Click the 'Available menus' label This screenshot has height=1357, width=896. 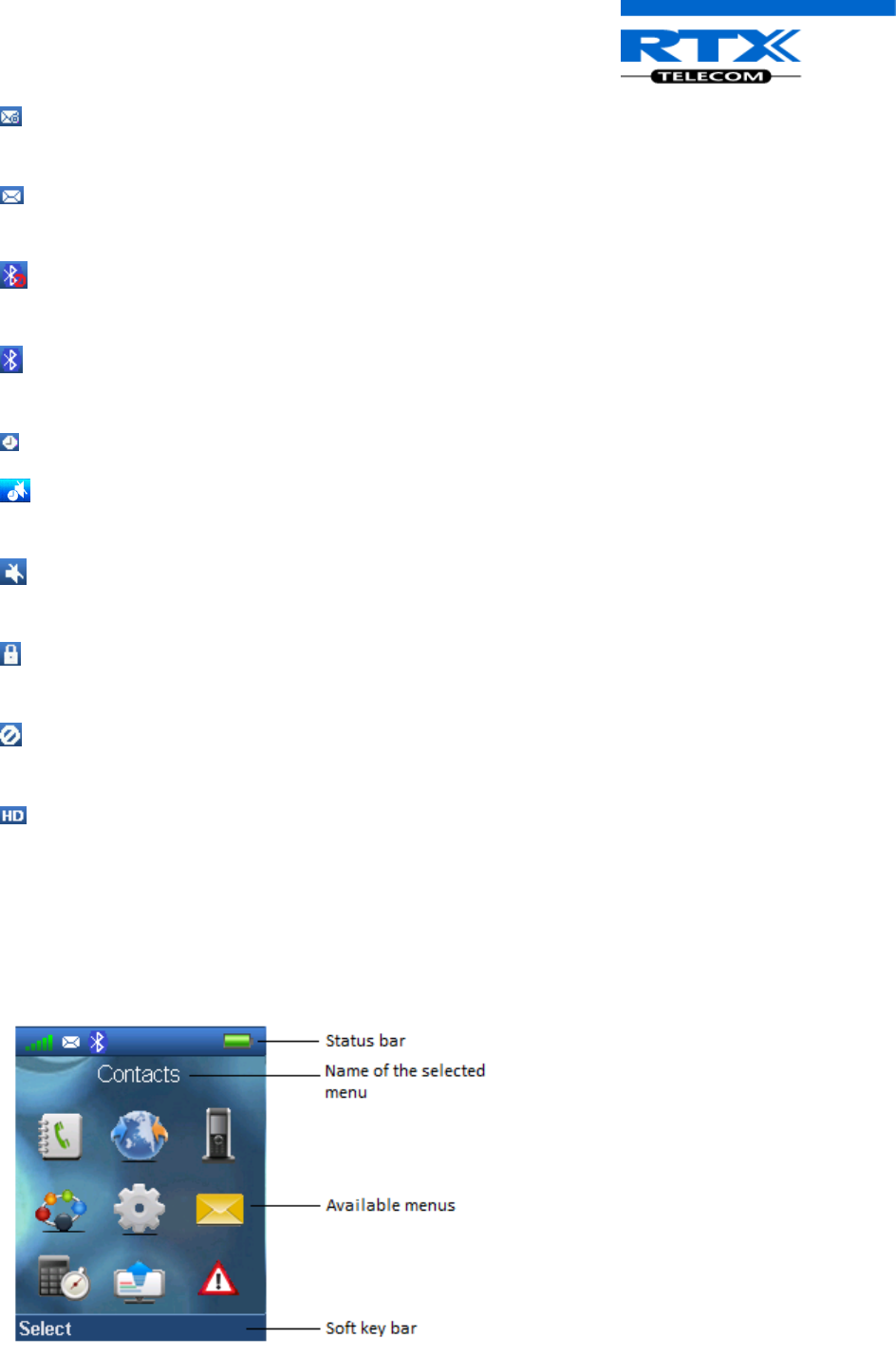[x=391, y=1205]
